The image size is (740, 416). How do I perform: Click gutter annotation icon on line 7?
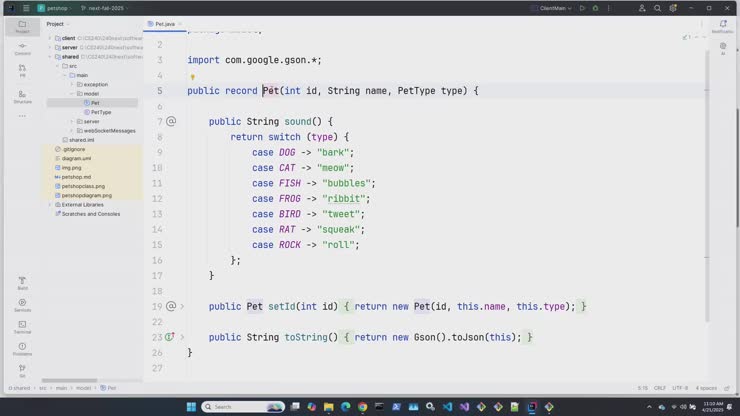pos(171,121)
